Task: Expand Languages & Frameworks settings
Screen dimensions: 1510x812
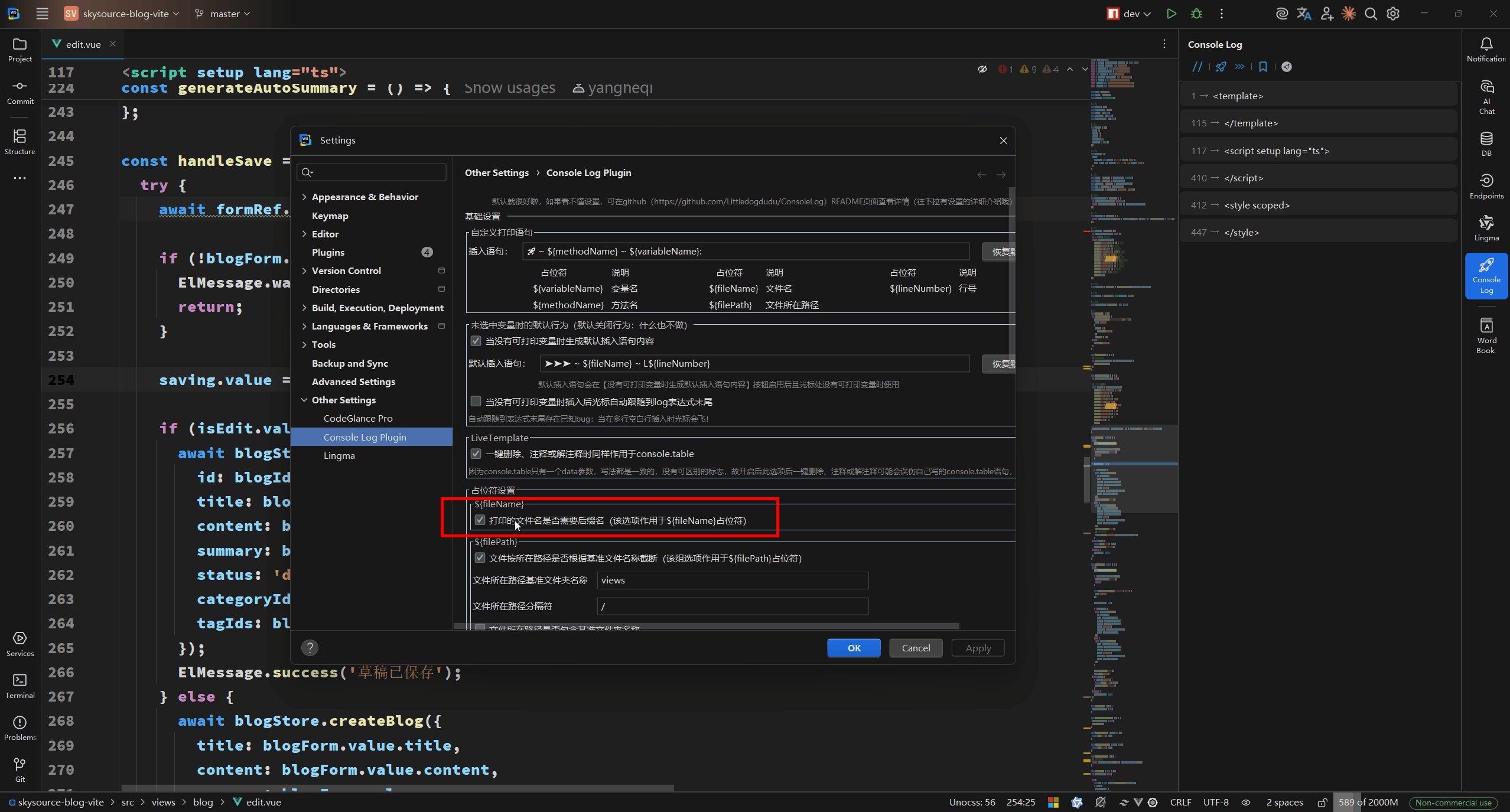Action: pos(304,326)
